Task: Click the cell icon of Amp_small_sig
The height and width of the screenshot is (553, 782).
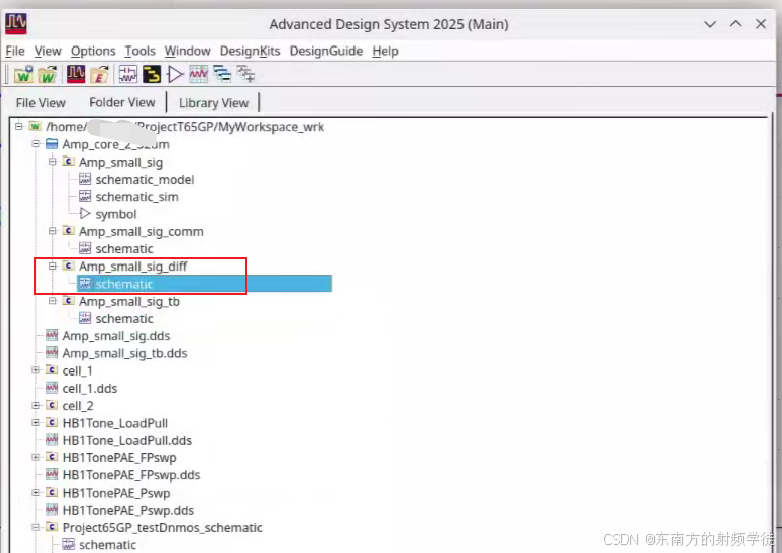Action: 68,162
